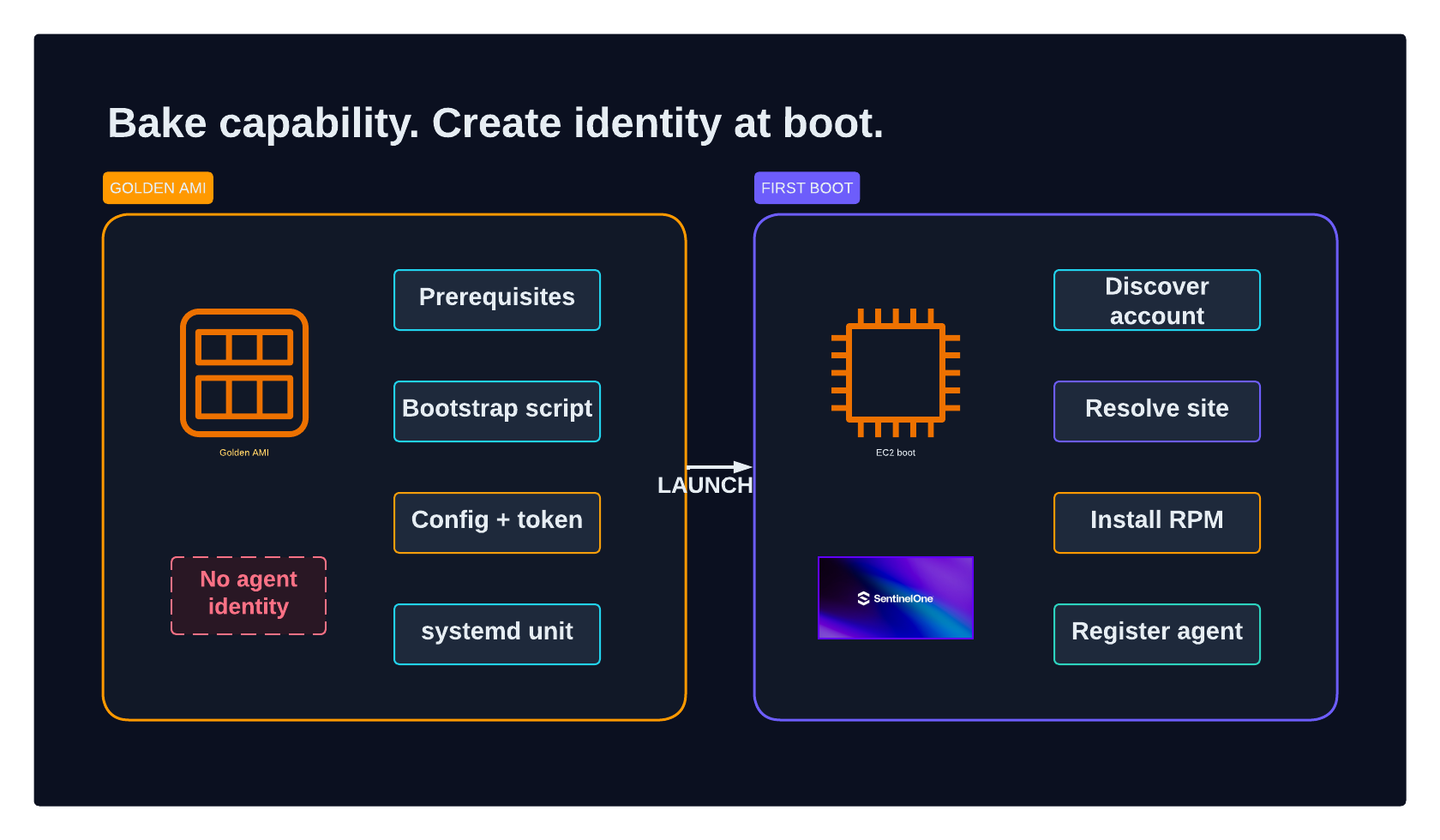
Task: Select the SentinelOne logo image
Action: (896, 598)
